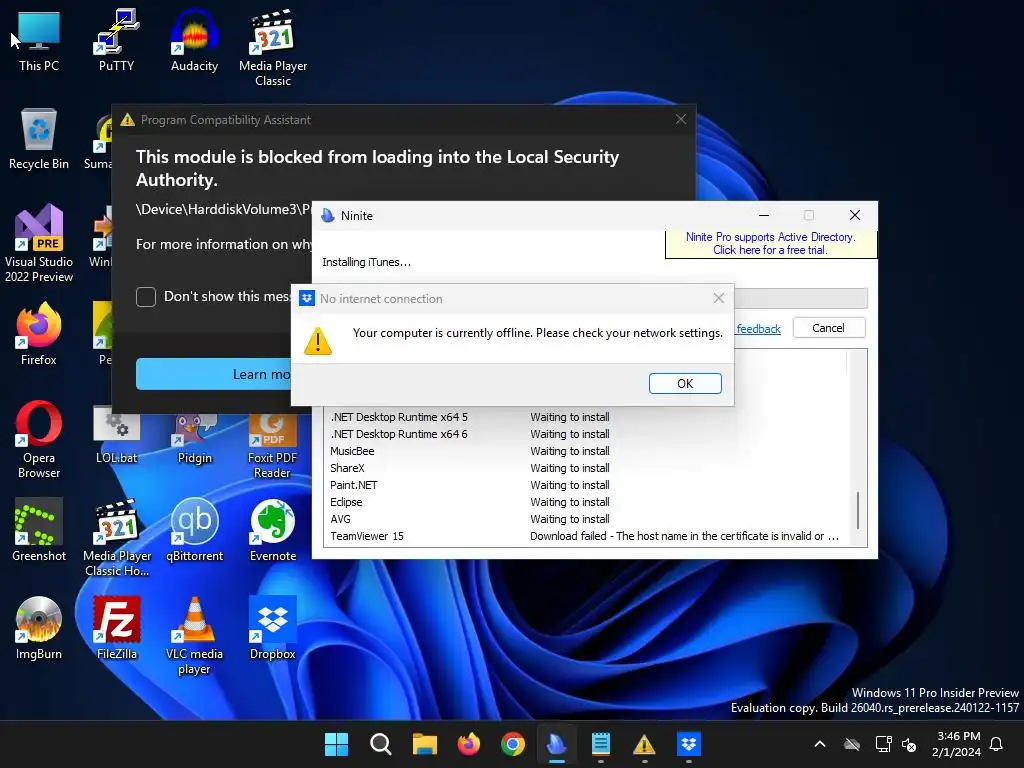
Task: Close the No internet connection dialog
Action: coord(718,298)
